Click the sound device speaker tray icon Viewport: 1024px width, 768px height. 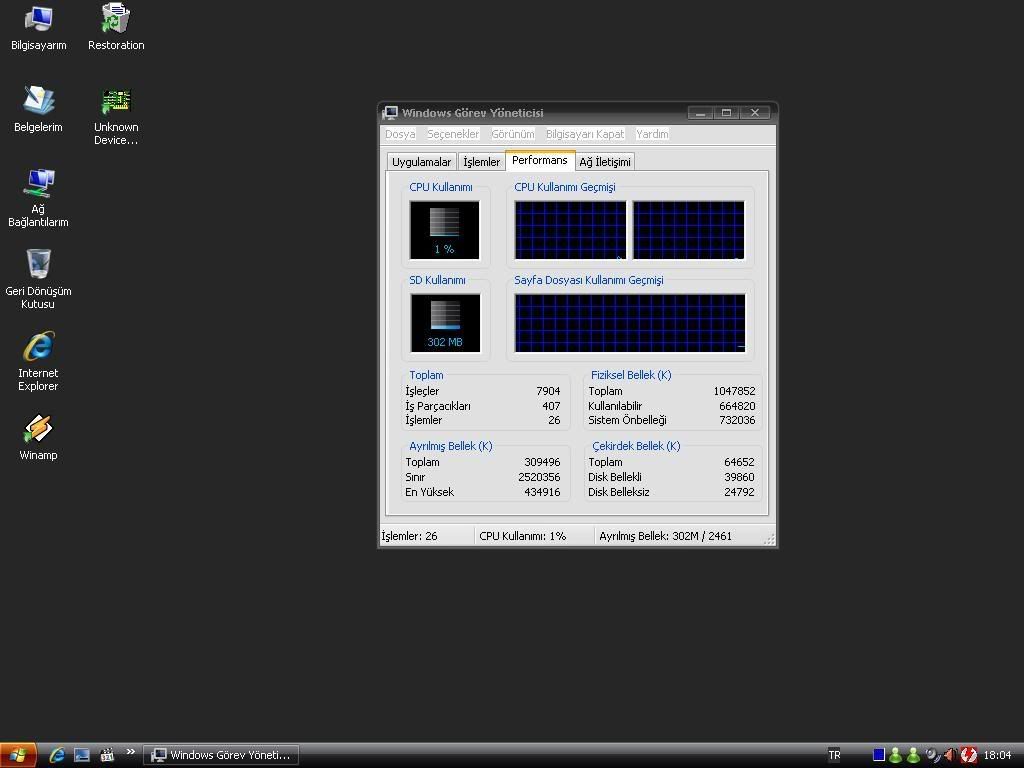(932, 755)
